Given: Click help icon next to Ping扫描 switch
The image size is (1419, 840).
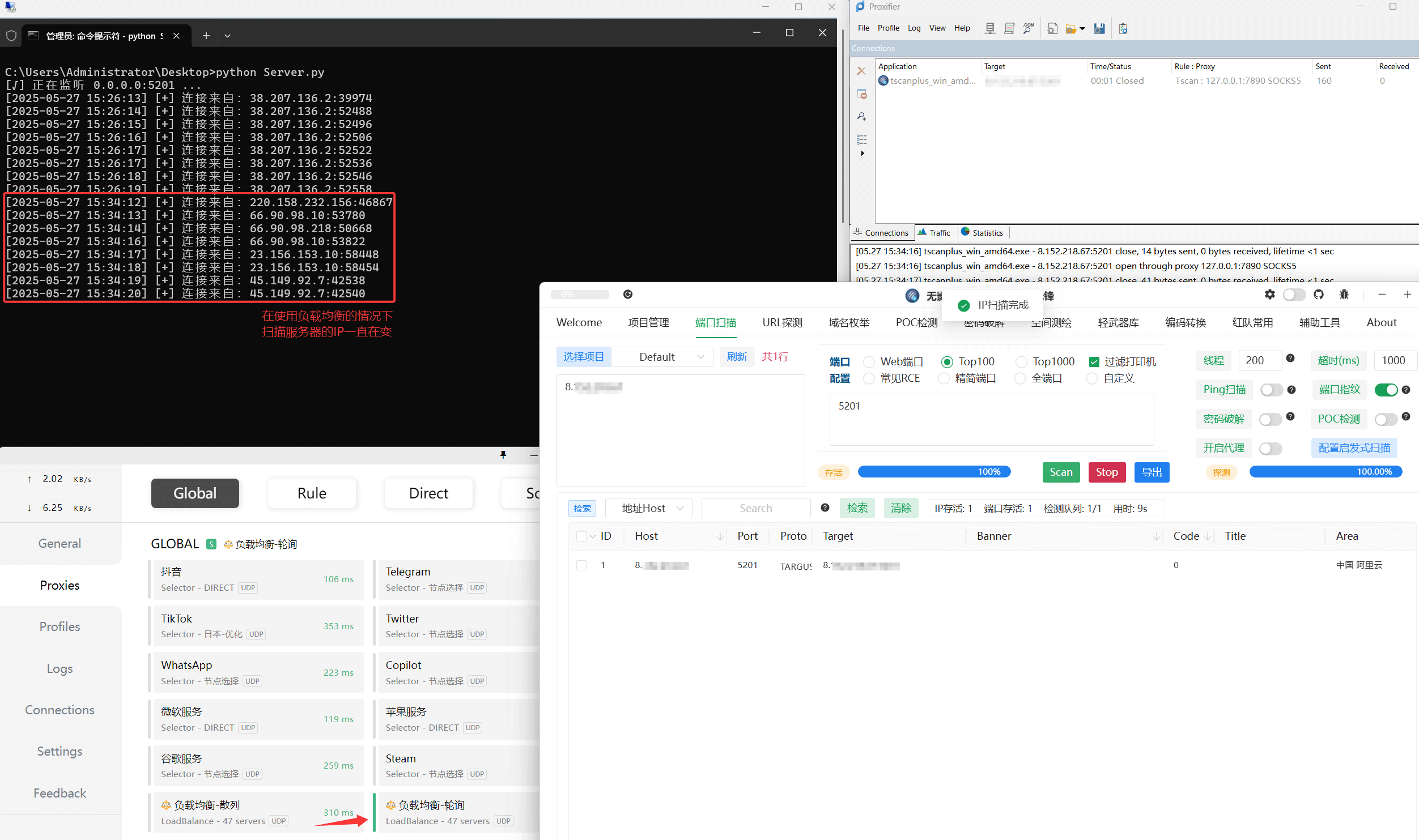Looking at the screenshot, I should click(1291, 390).
